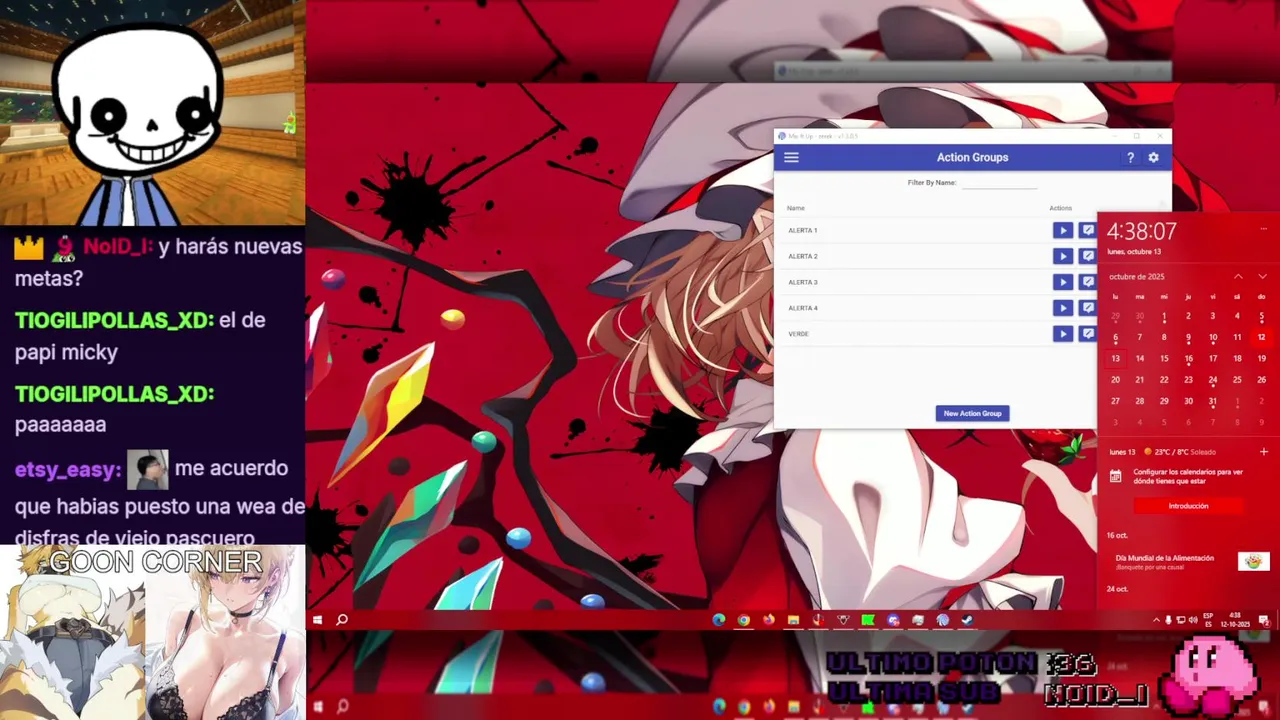Click the New Action Group button

[x=972, y=413]
